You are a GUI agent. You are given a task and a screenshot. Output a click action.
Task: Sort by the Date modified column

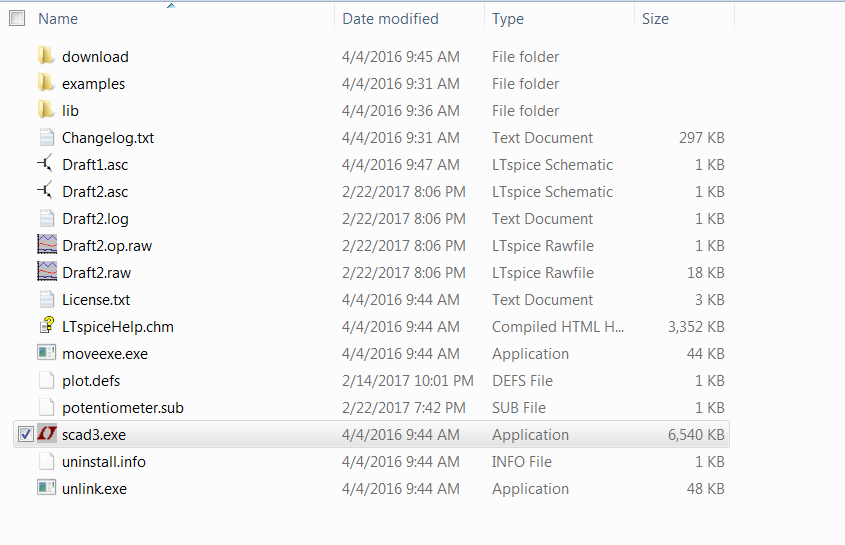(x=390, y=19)
